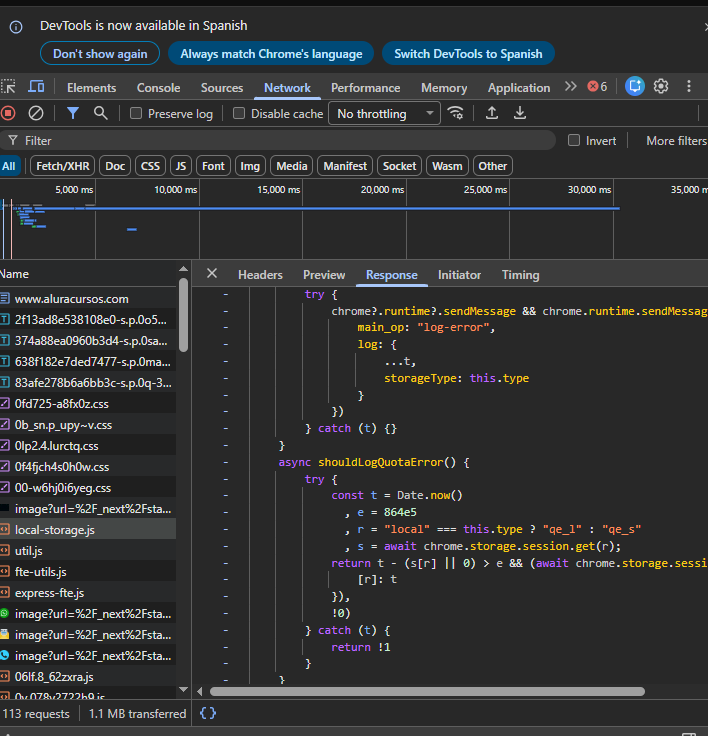The image size is (708, 736).
Task: Open DevTools settings gear
Action: [x=661, y=87]
